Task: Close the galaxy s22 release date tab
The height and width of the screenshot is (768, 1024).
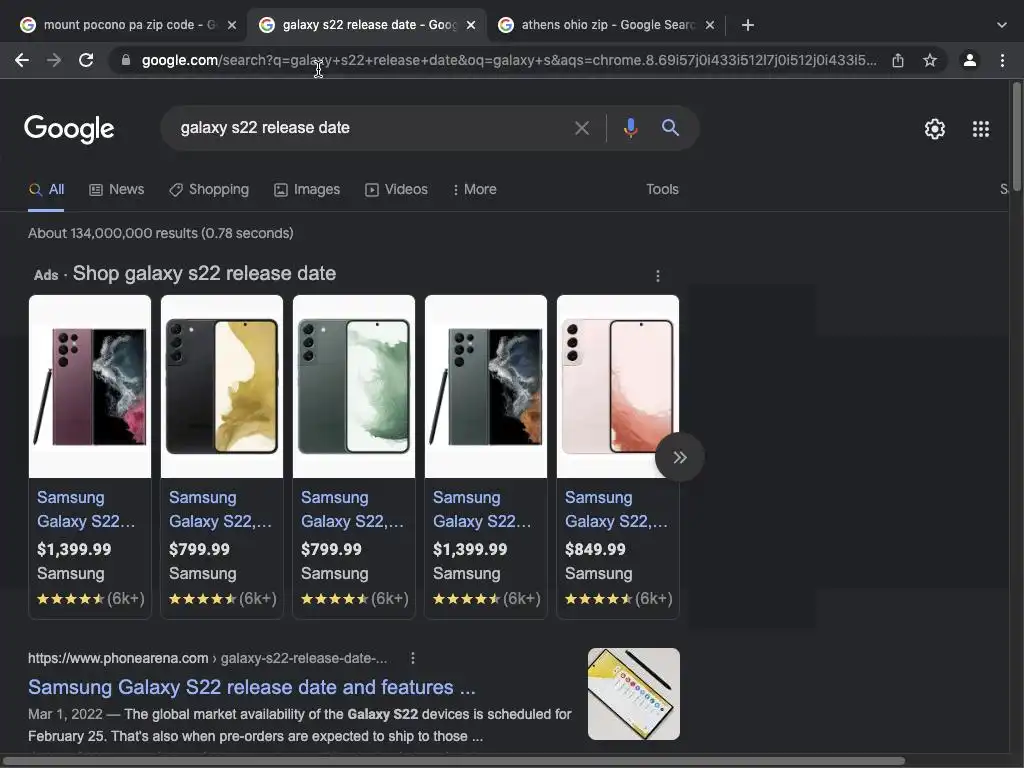Action: click(x=471, y=25)
